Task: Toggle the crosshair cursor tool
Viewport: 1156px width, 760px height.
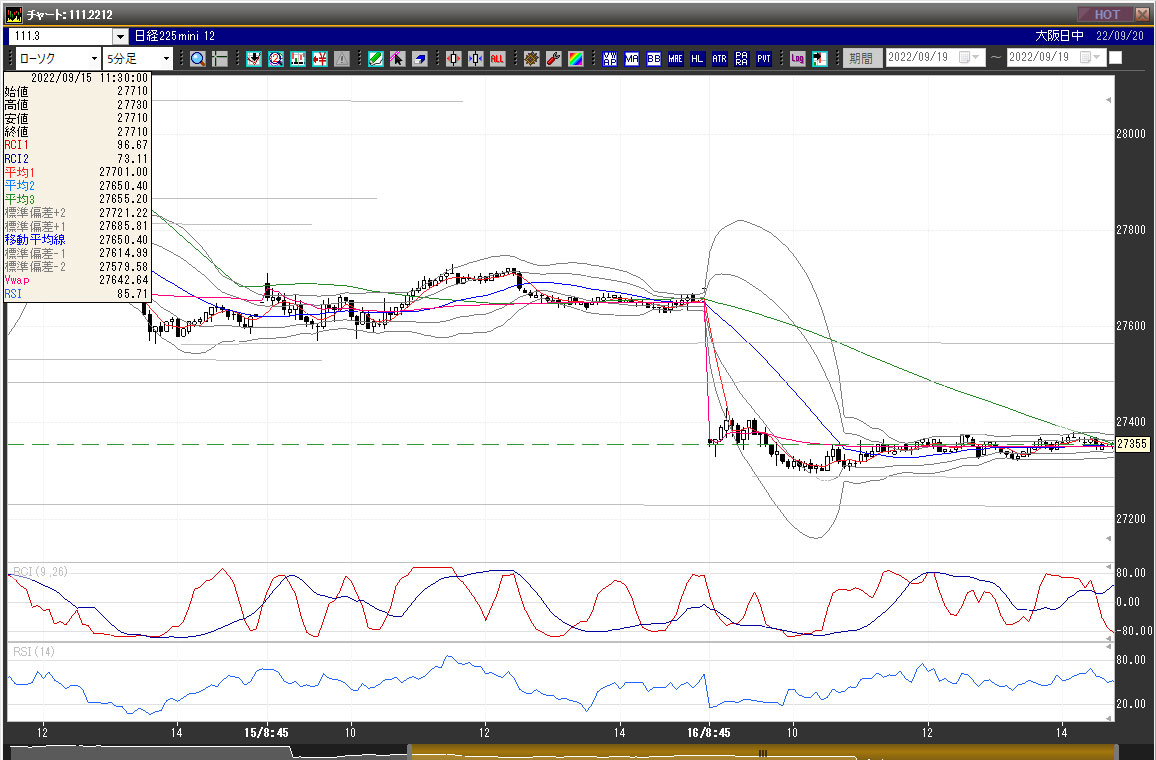Action: (x=220, y=59)
